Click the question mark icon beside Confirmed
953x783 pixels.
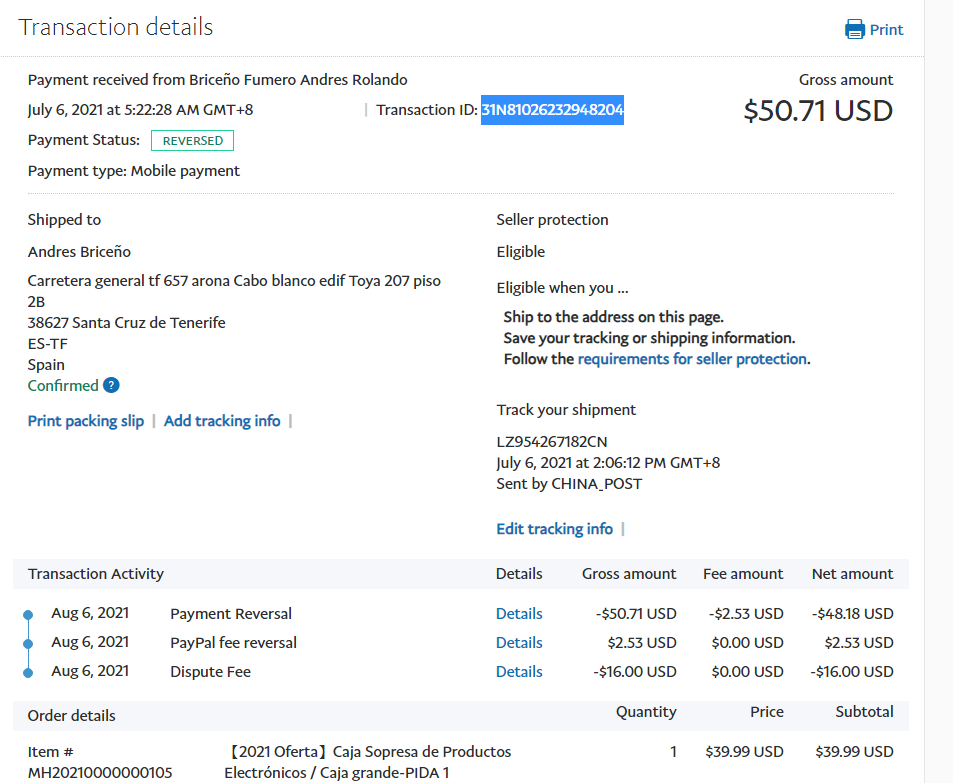pos(112,385)
